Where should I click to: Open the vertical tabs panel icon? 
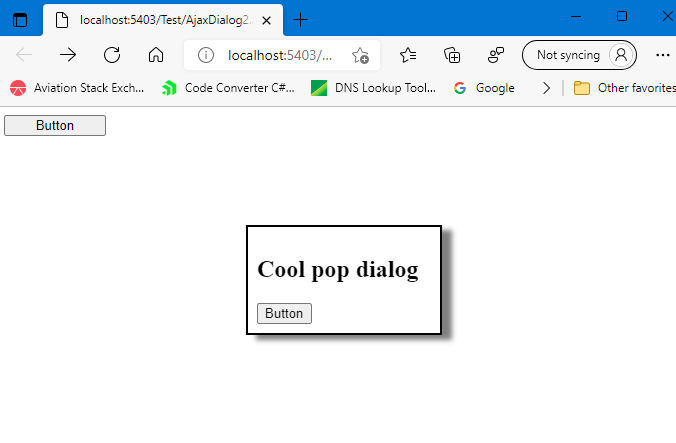pos(20,20)
